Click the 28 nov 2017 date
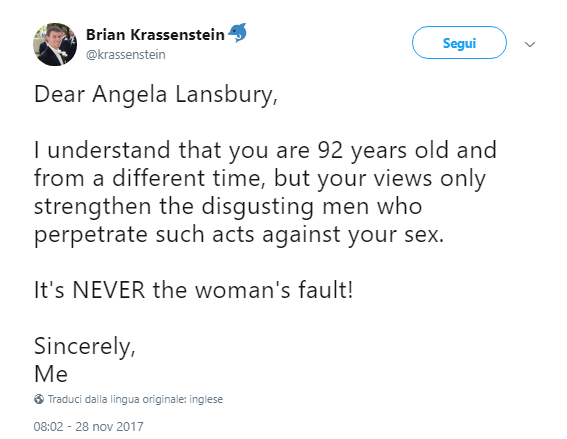567x439 pixels. 109,426
